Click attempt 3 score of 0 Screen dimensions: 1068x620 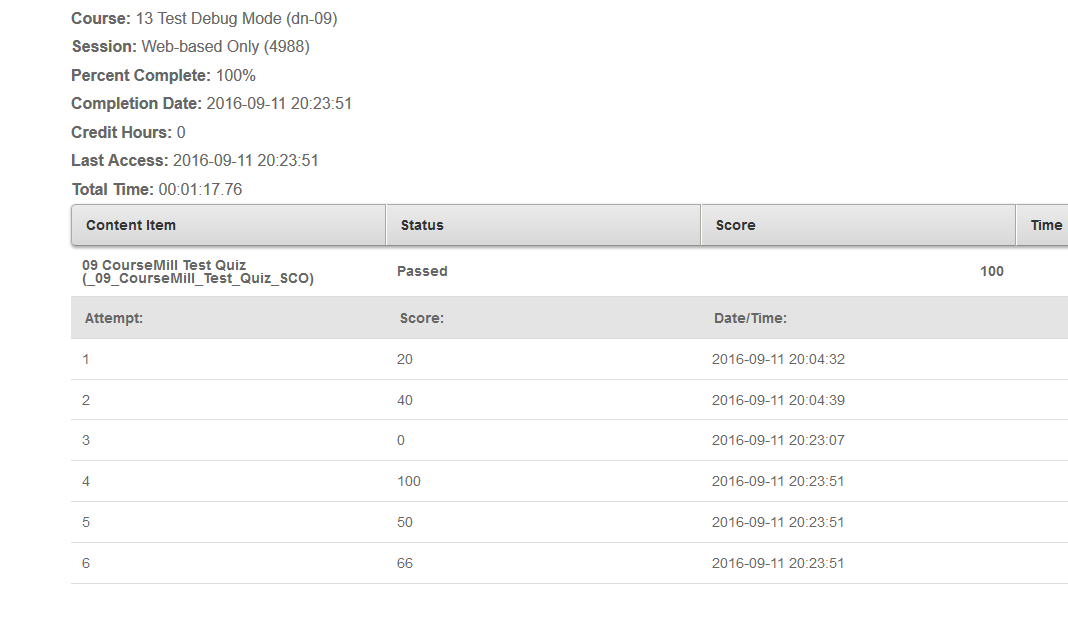pos(400,440)
